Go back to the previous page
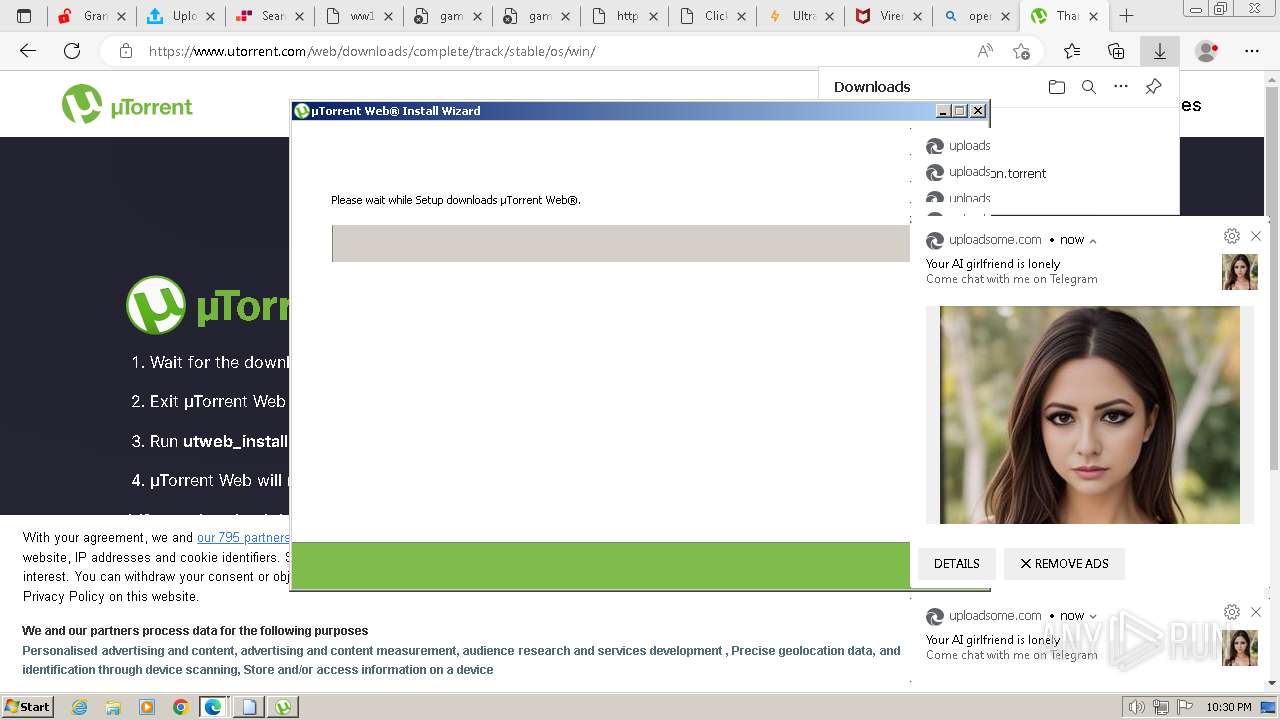 tap(28, 51)
